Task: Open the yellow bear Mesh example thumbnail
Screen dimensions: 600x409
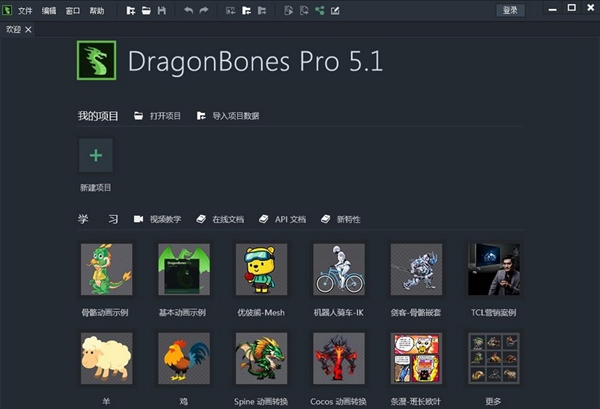Action: click(261, 269)
